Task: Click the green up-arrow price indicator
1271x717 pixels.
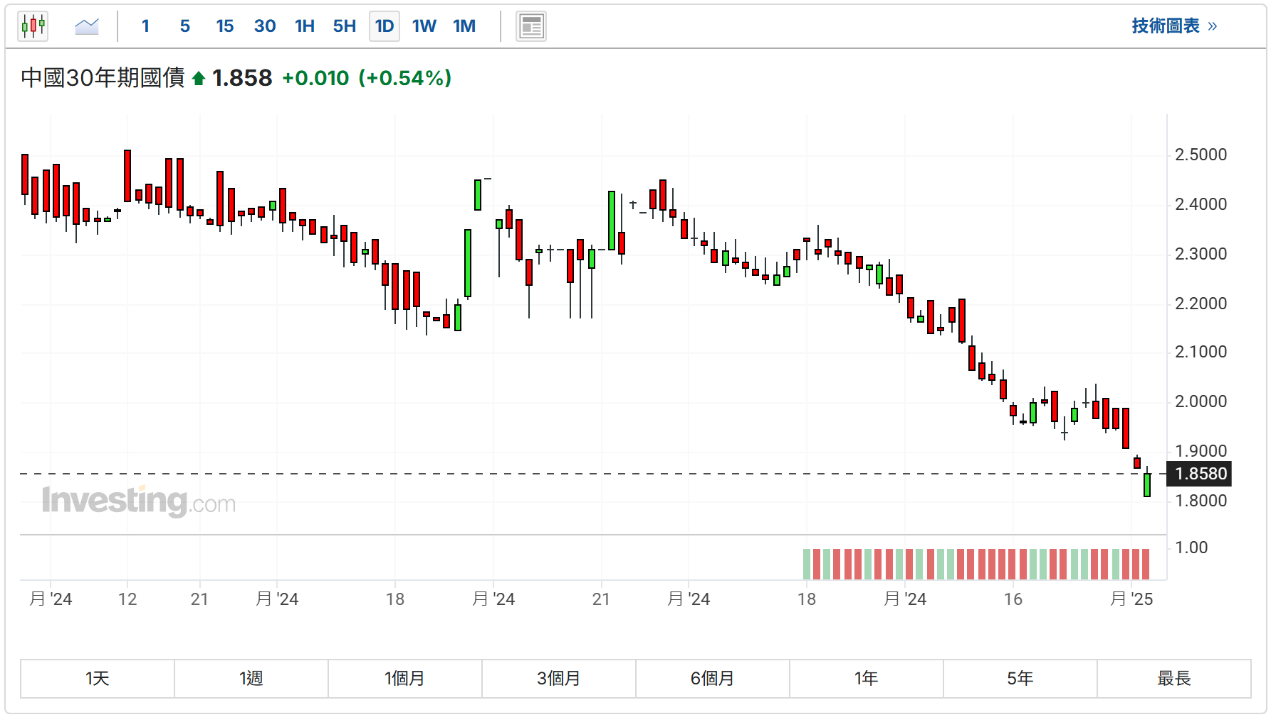Action: tap(198, 78)
